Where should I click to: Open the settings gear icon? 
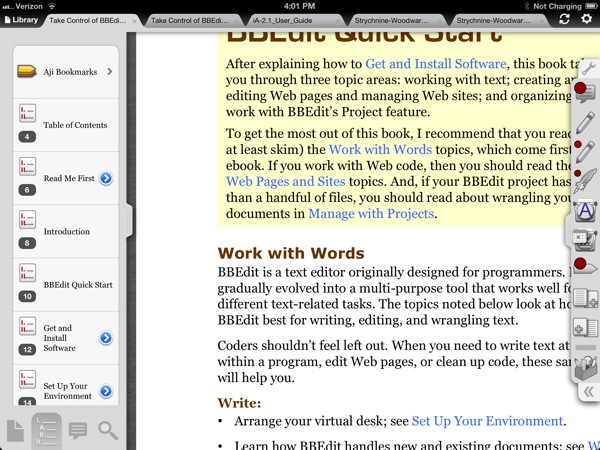click(x=586, y=18)
